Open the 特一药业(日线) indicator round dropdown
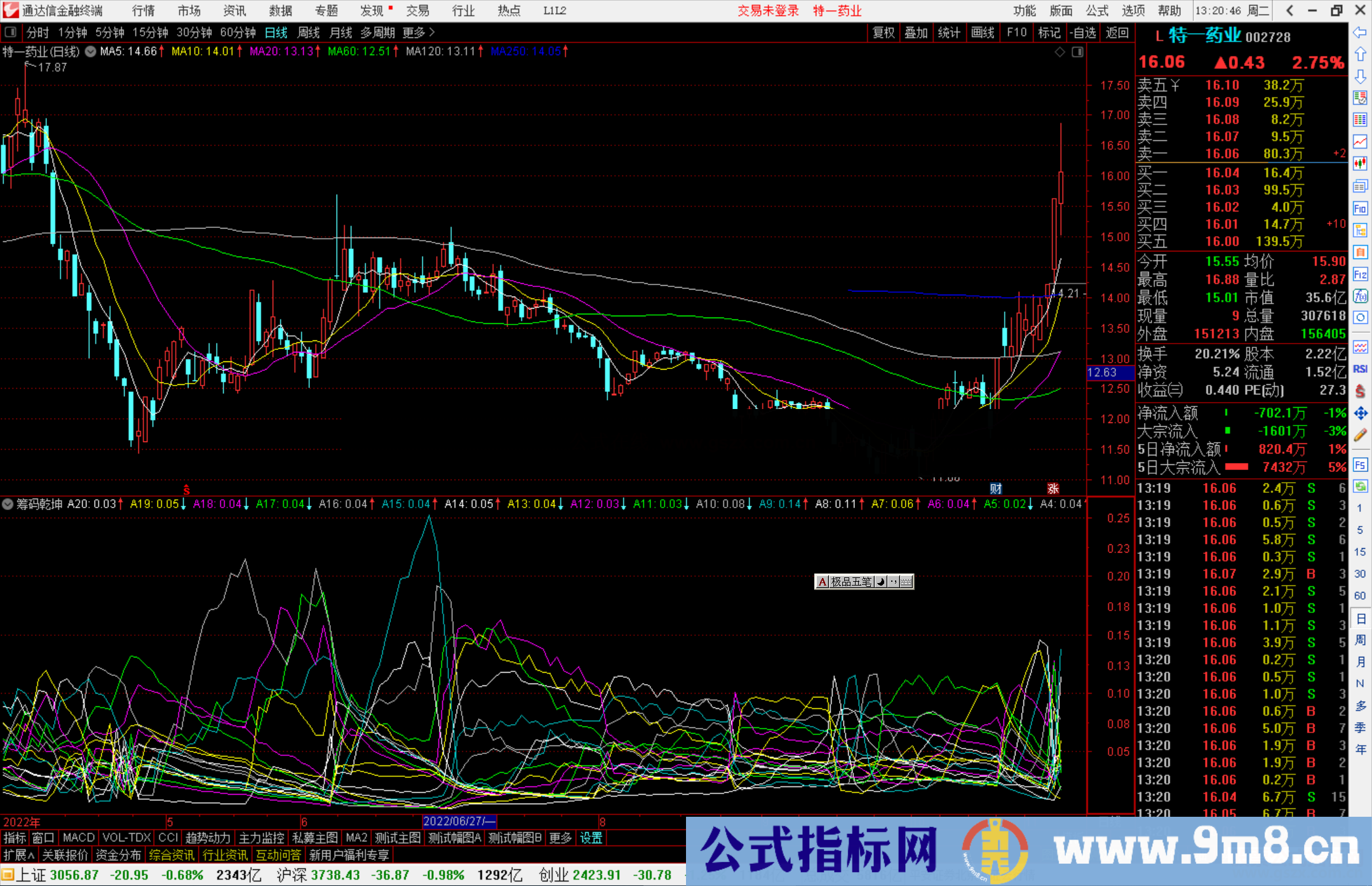The height and width of the screenshot is (886, 1372). [x=90, y=51]
